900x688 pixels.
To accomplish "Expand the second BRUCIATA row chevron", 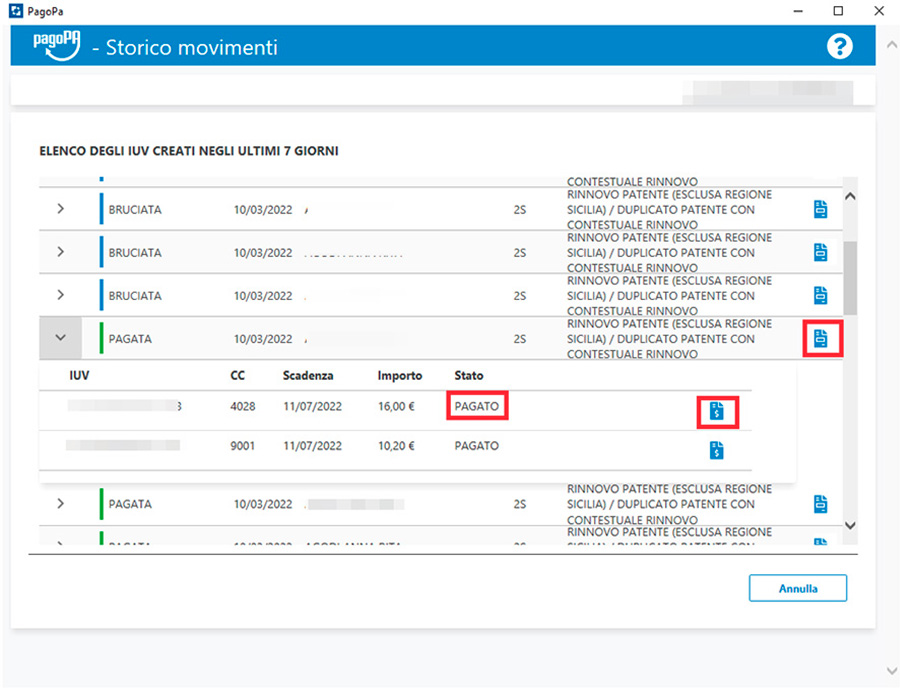I will tap(60, 252).
